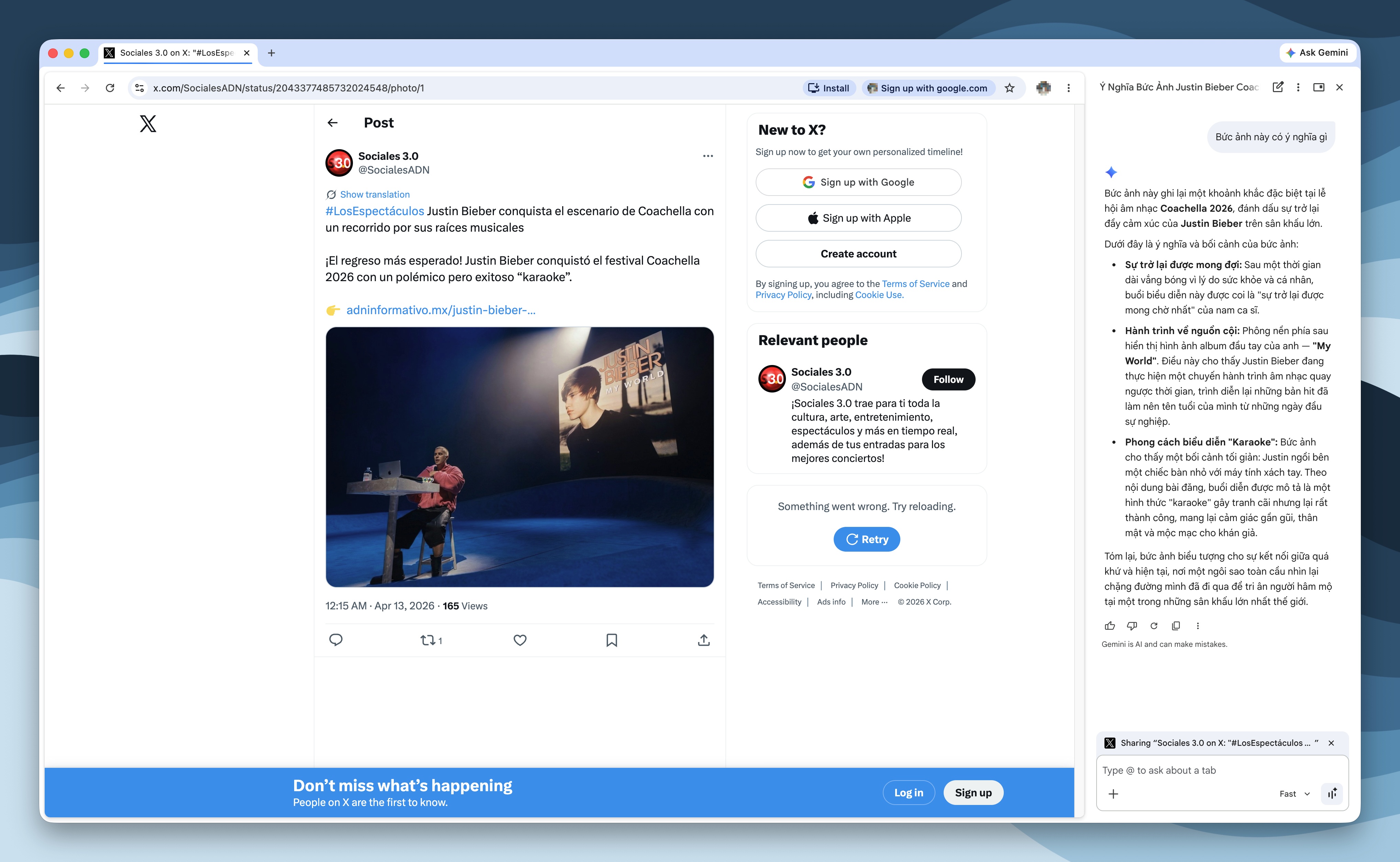Open the Chrome three-dot menu
Image resolution: width=1400 pixels, height=862 pixels.
click(x=1068, y=88)
